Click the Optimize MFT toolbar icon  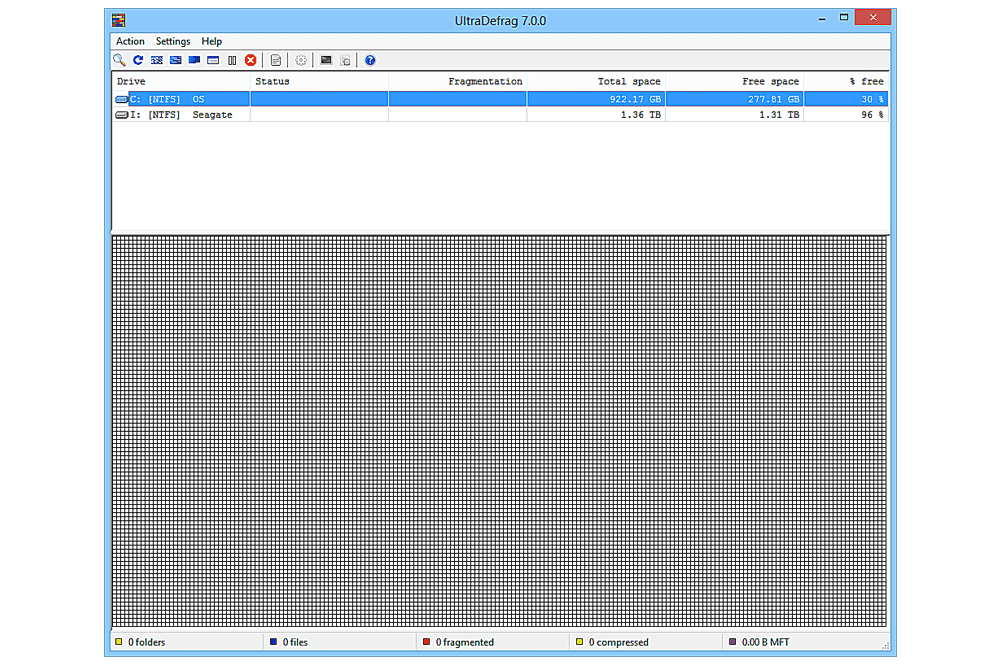(x=213, y=61)
